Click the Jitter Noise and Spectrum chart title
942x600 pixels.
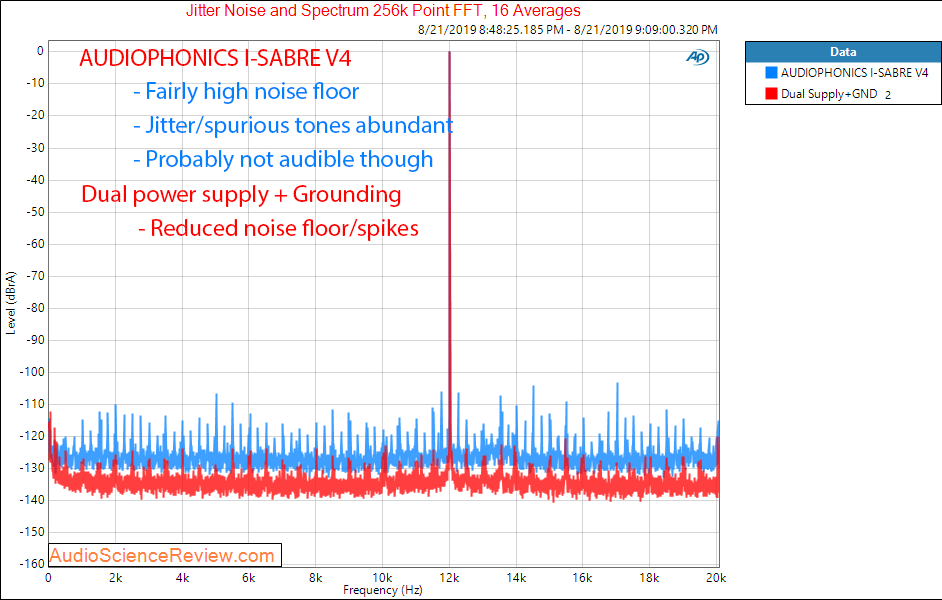pyautogui.click(x=383, y=11)
